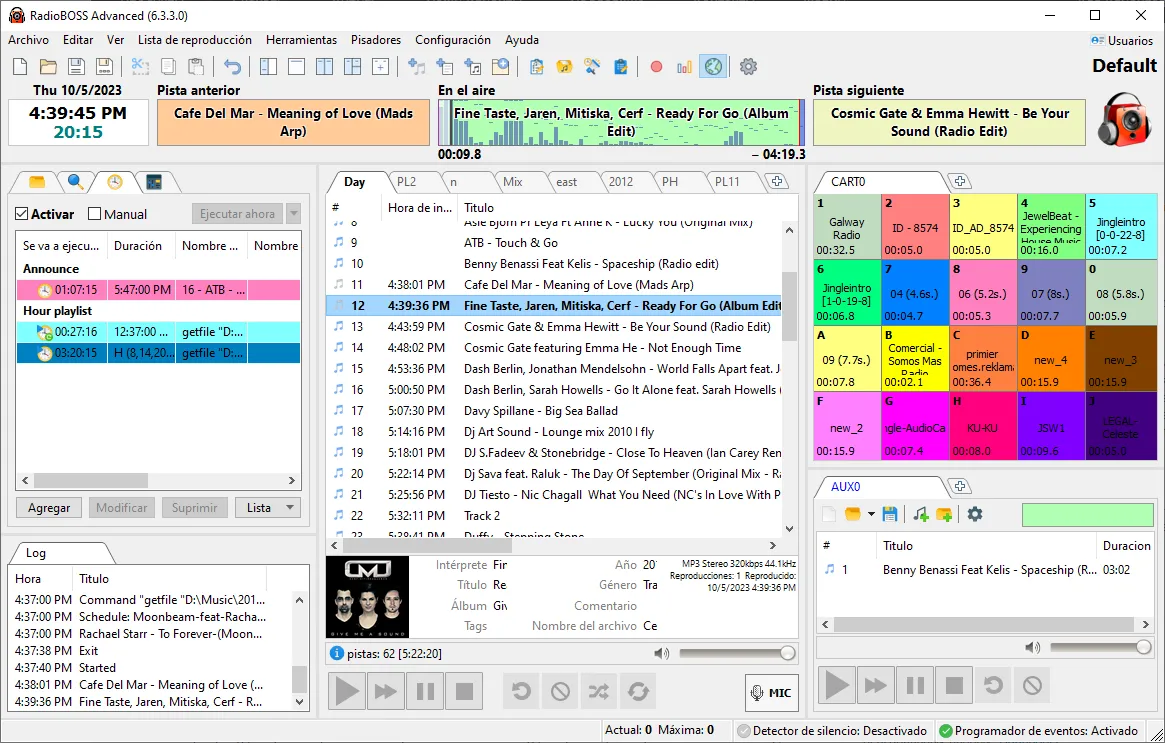Skip to next track in main player

pos(386,692)
